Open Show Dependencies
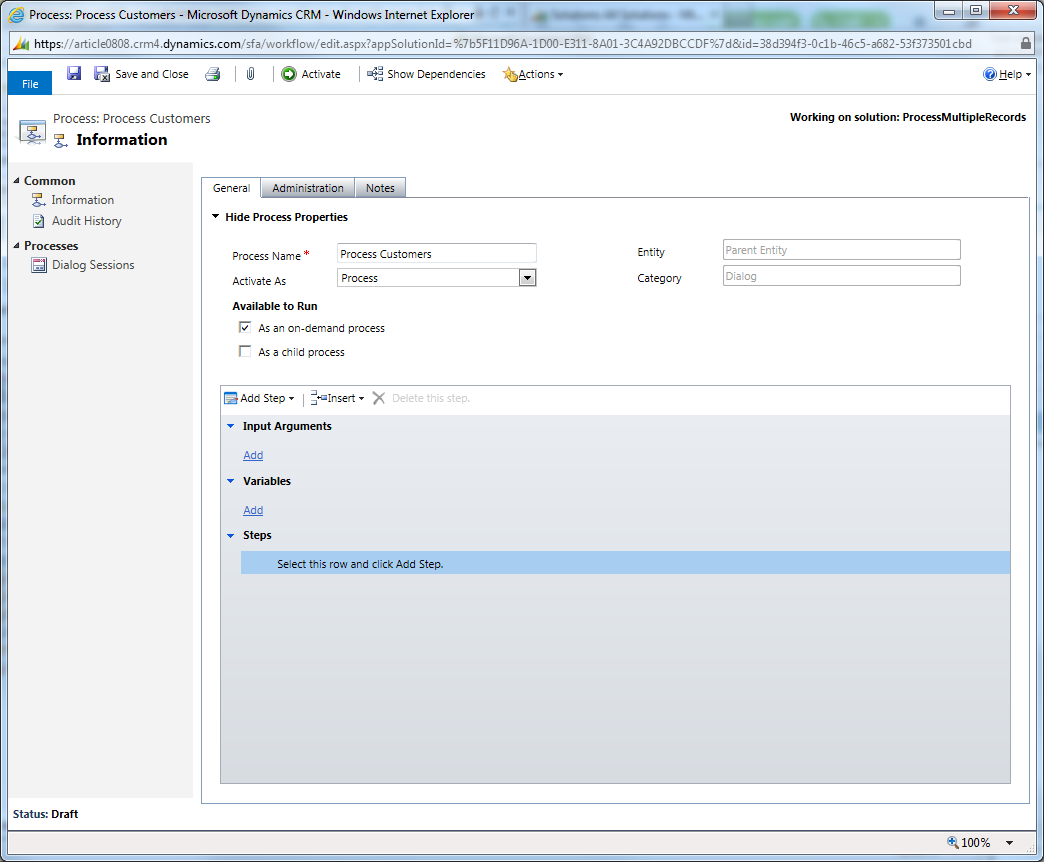1044x862 pixels. [x=426, y=74]
